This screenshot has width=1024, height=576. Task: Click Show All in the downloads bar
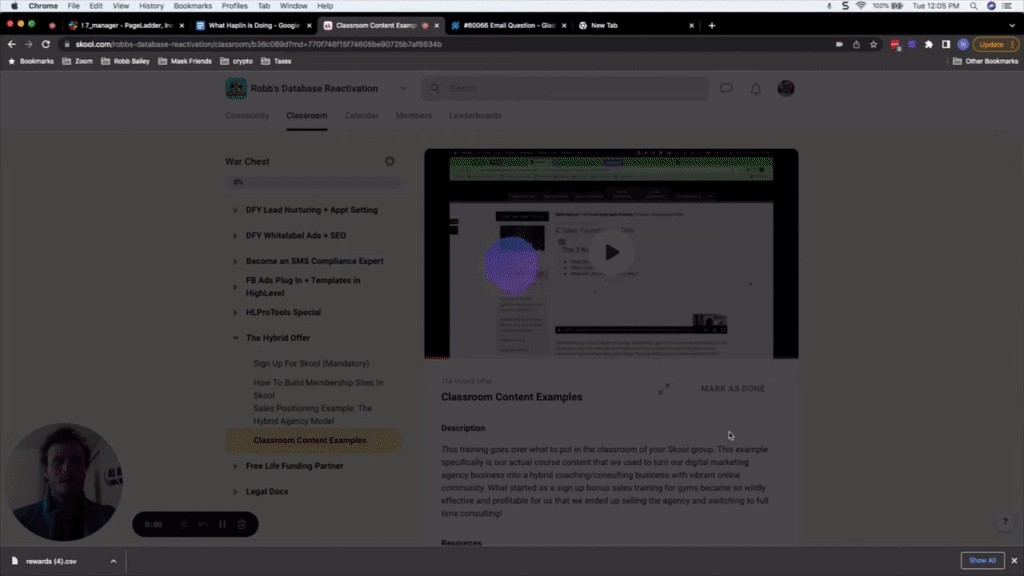[981, 560]
